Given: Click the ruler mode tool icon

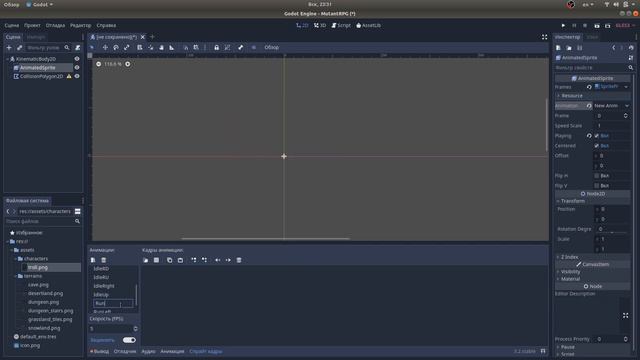Looking at the screenshot, I should [172, 48].
